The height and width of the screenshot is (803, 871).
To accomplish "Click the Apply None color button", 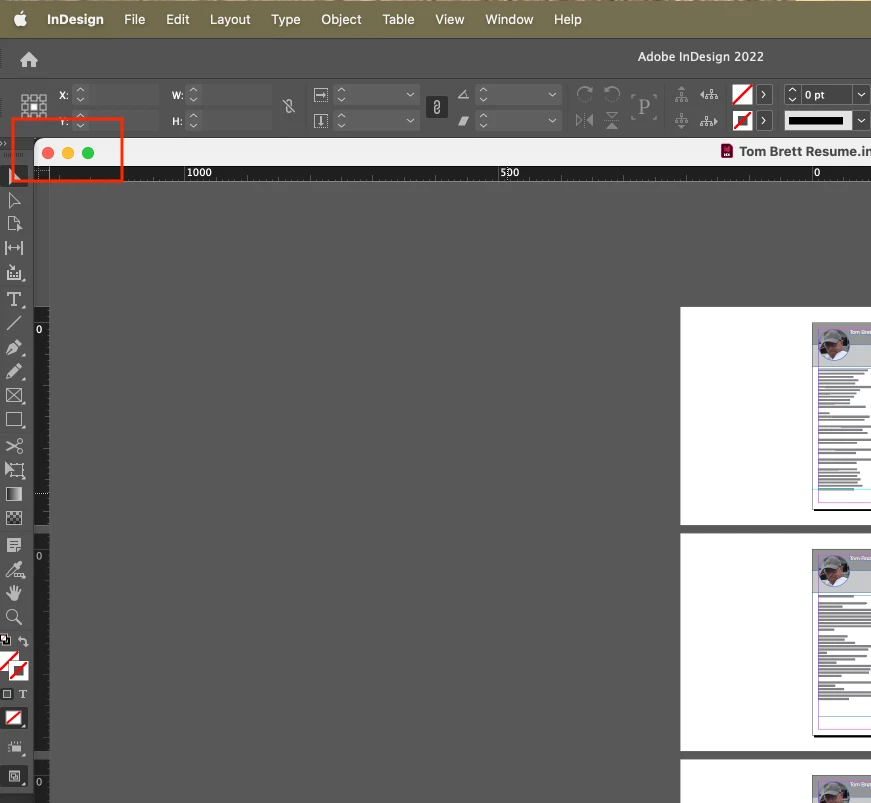I will 14,718.
